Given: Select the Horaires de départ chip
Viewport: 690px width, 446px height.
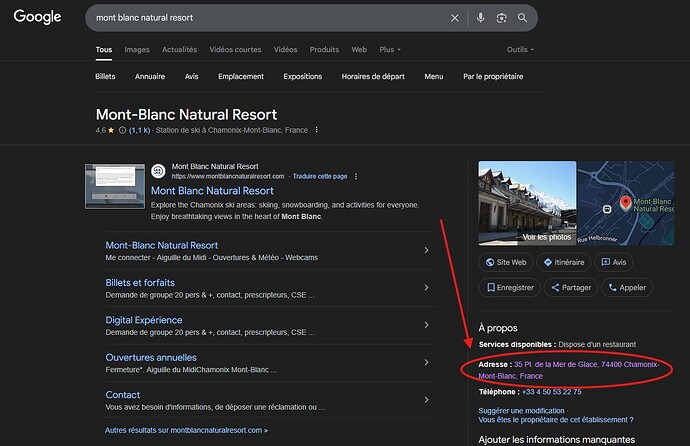Looking at the screenshot, I should 373,77.
